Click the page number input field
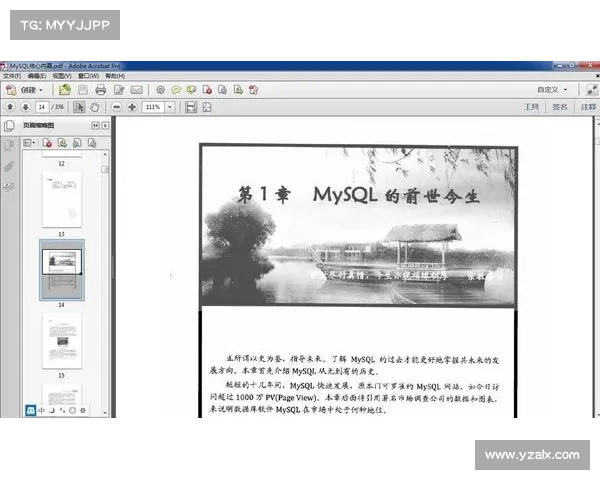Viewport: 600px width, 480px height. tap(43, 107)
